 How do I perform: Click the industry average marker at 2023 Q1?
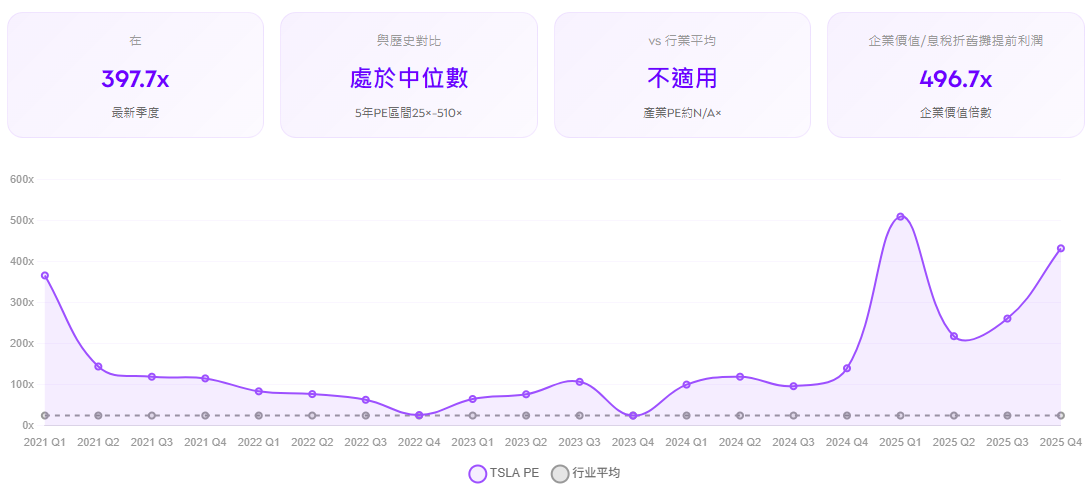click(x=473, y=416)
